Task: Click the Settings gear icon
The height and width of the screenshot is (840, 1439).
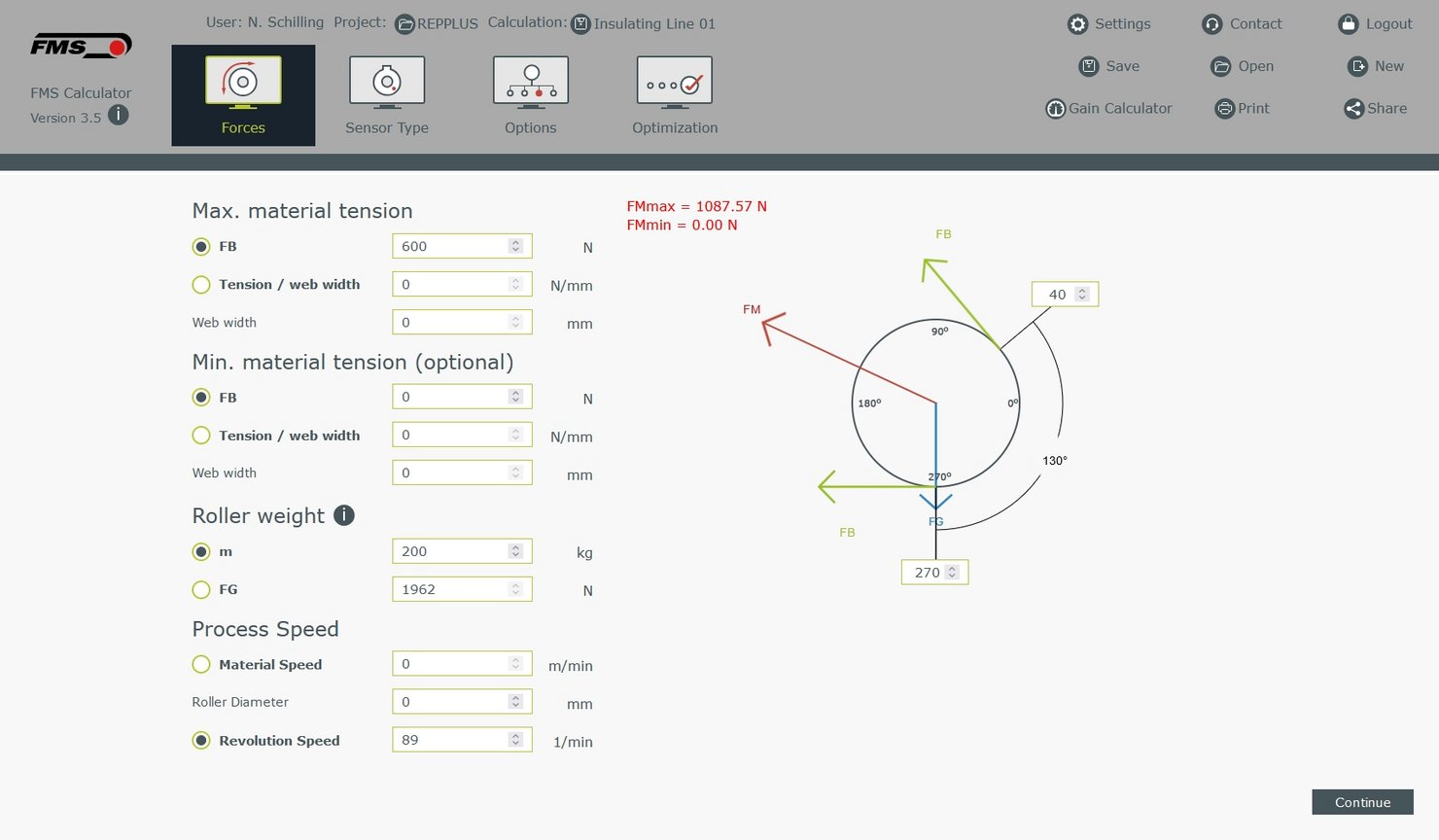Action: (1077, 24)
